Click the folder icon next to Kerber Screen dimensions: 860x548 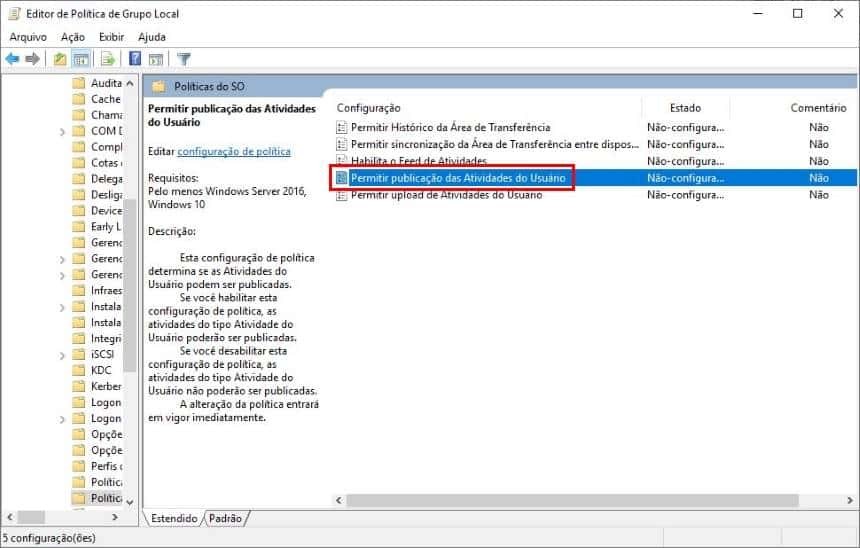click(x=79, y=386)
